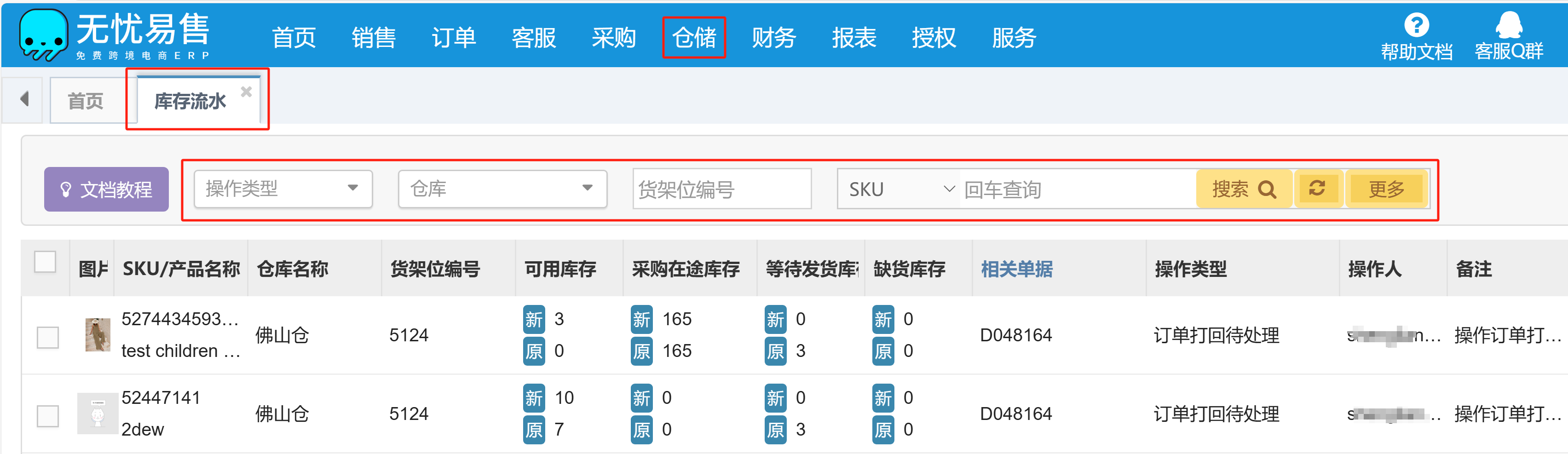Image resolution: width=1568 pixels, height=454 pixels.
Task: Check the row for SKU 52447141
Action: (x=47, y=416)
